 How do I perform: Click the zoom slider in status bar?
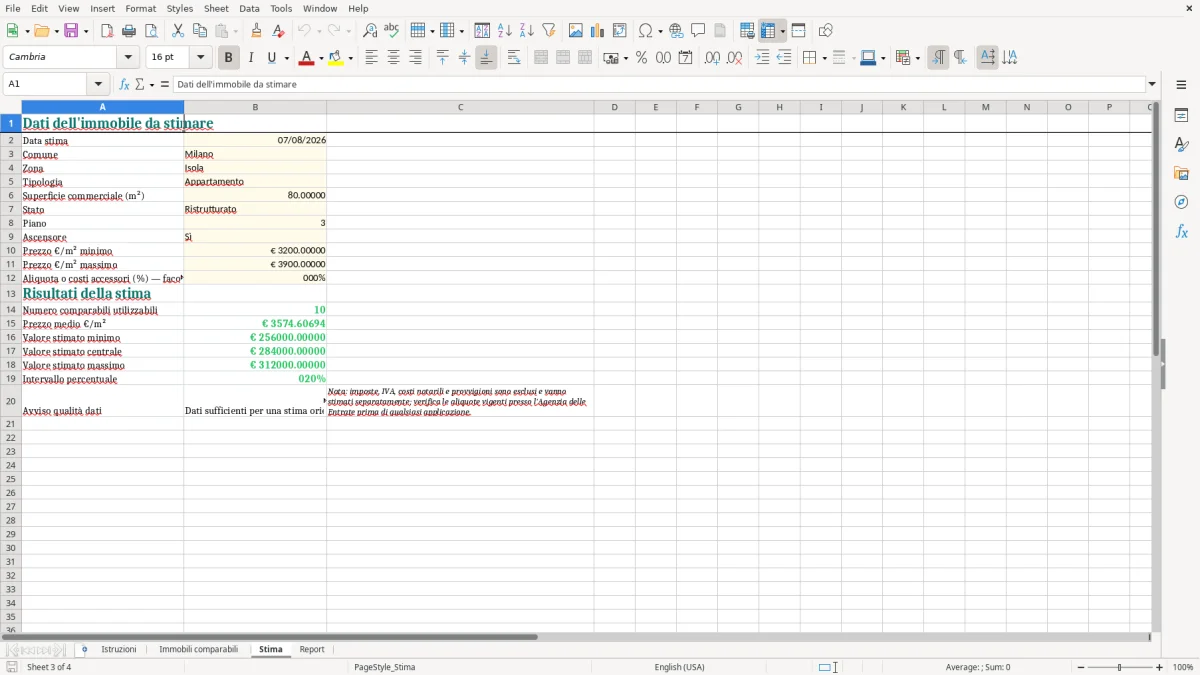pyautogui.click(x=1119, y=667)
